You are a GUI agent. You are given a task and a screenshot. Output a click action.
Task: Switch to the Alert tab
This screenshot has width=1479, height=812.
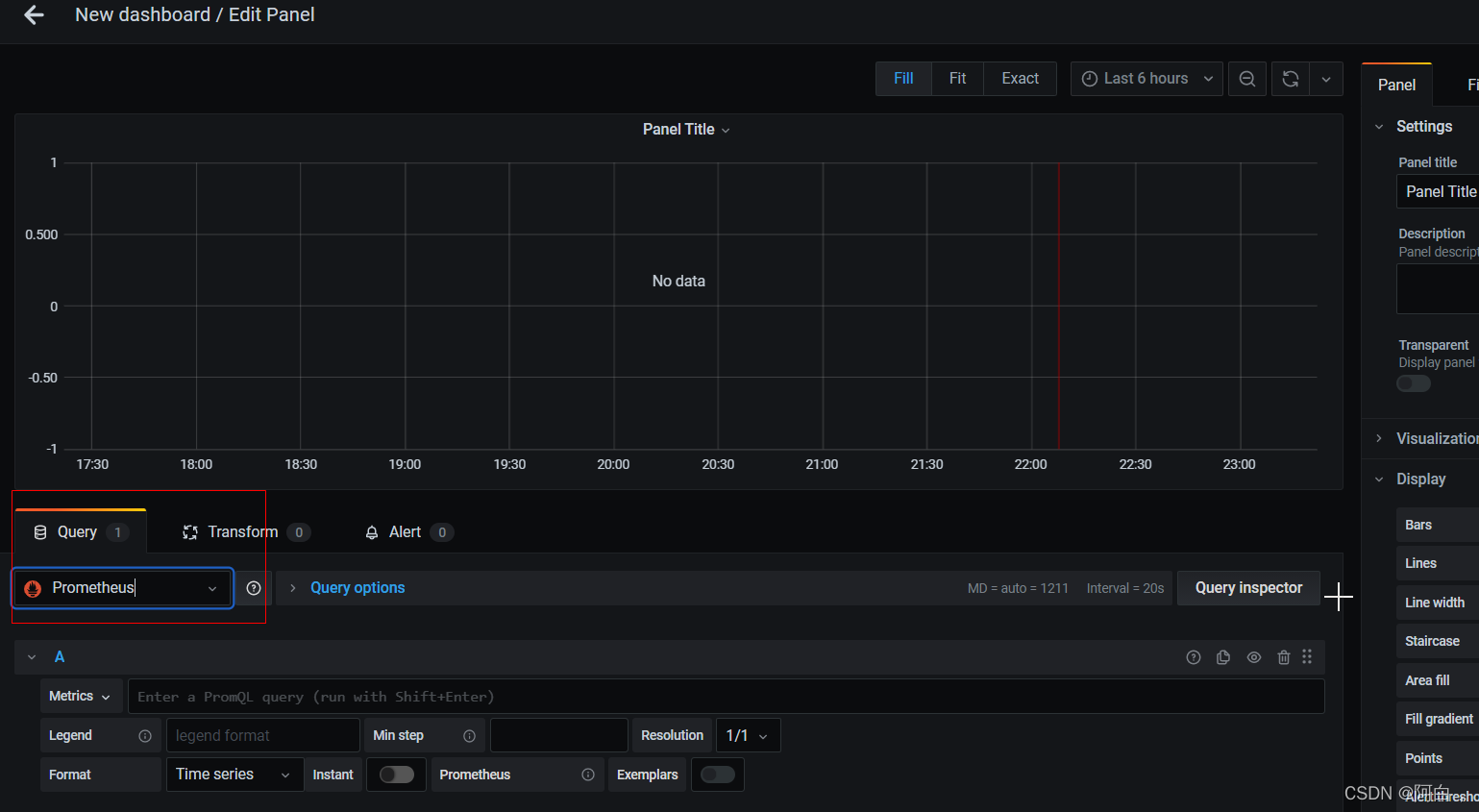coord(408,532)
